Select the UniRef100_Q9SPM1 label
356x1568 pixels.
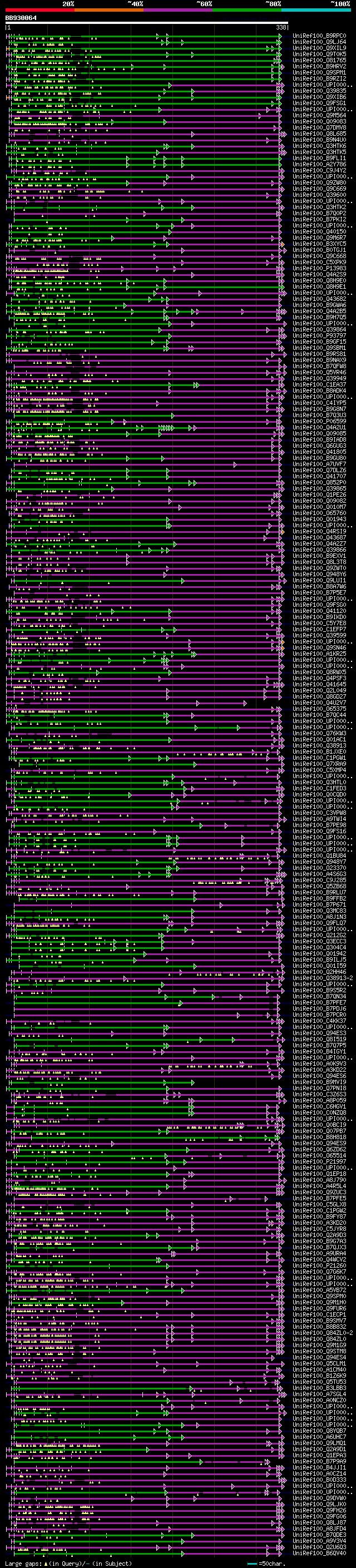tap(319, 72)
